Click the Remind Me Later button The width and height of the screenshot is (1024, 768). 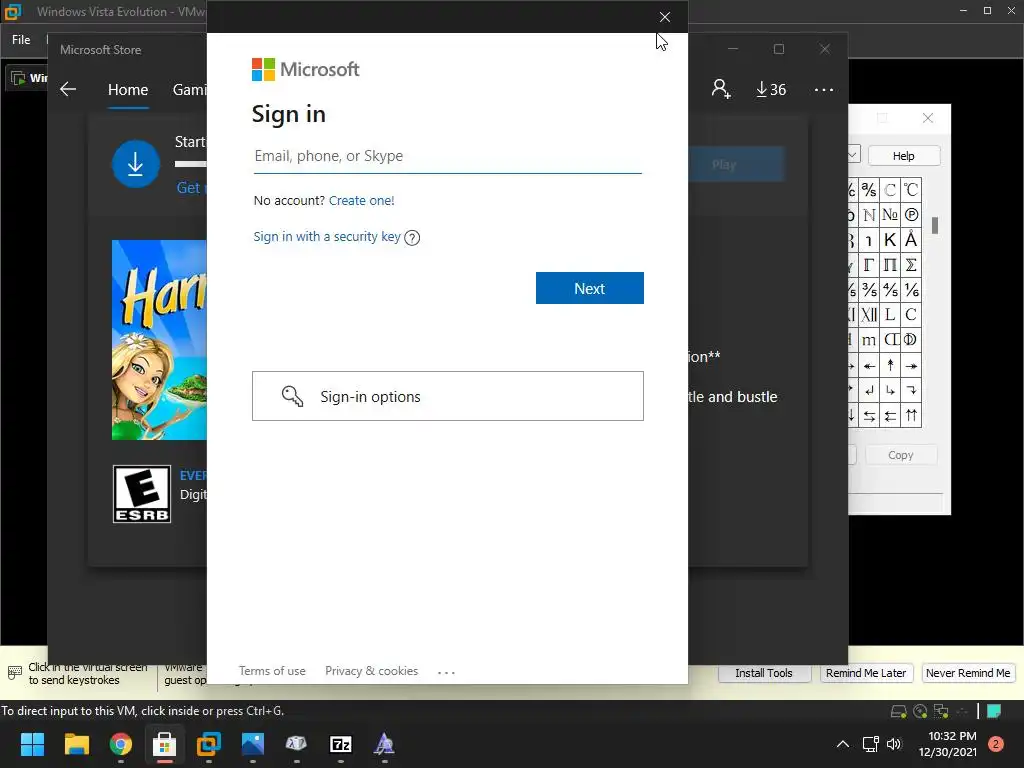865,673
